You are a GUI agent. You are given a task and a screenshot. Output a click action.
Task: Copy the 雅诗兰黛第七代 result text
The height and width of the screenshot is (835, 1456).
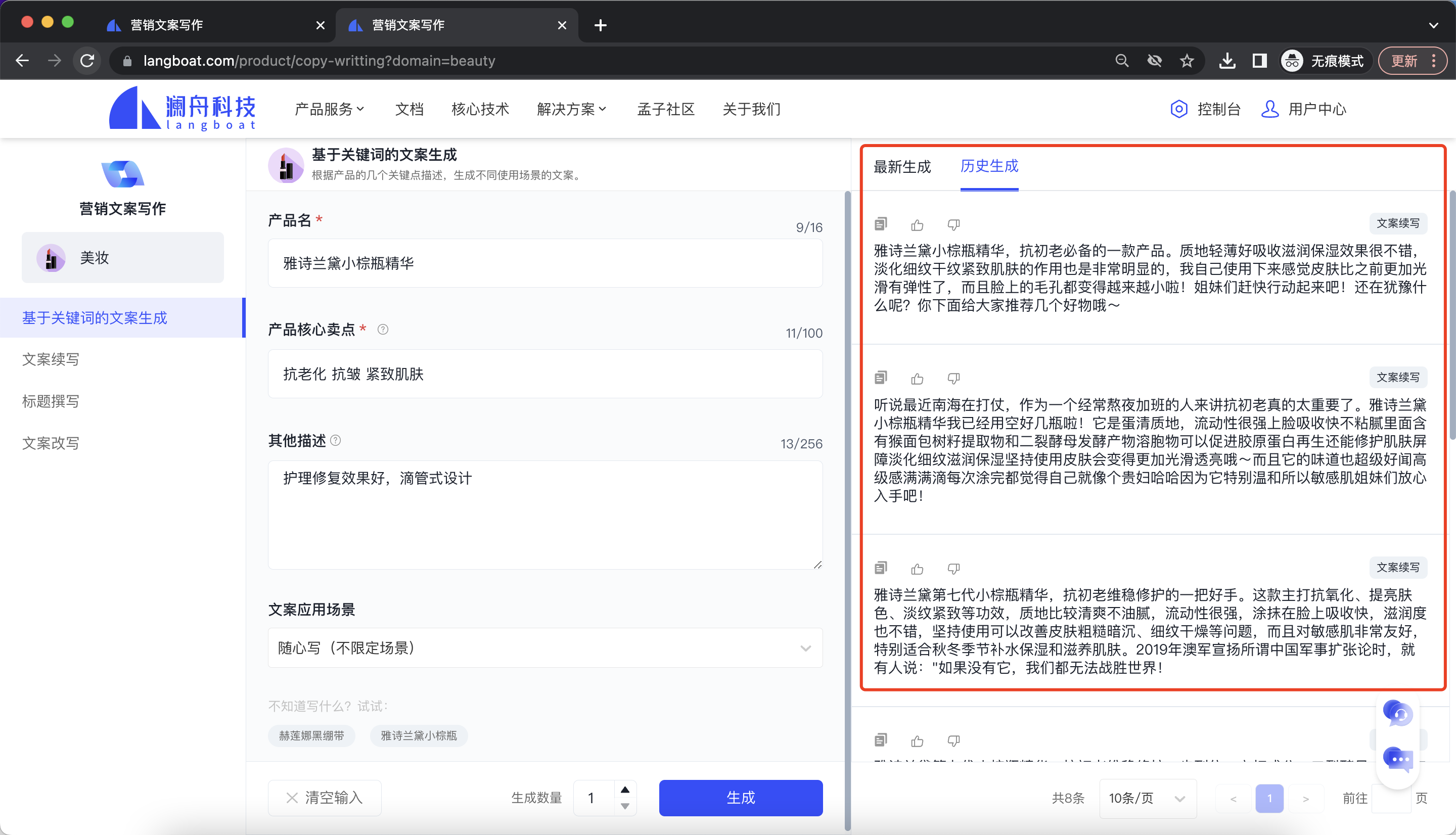[881, 568]
